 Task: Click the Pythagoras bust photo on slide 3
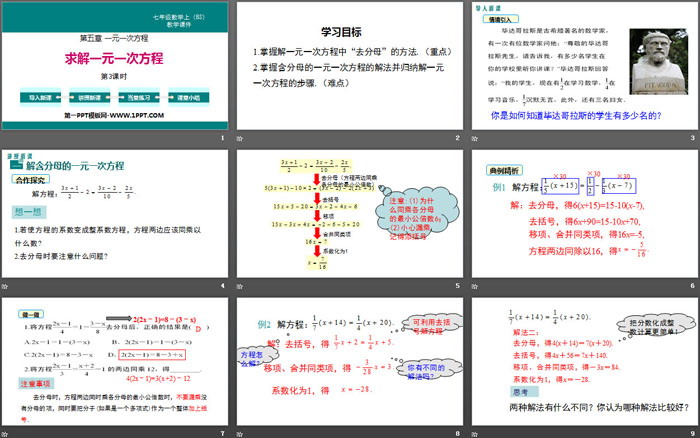(x=658, y=62)
